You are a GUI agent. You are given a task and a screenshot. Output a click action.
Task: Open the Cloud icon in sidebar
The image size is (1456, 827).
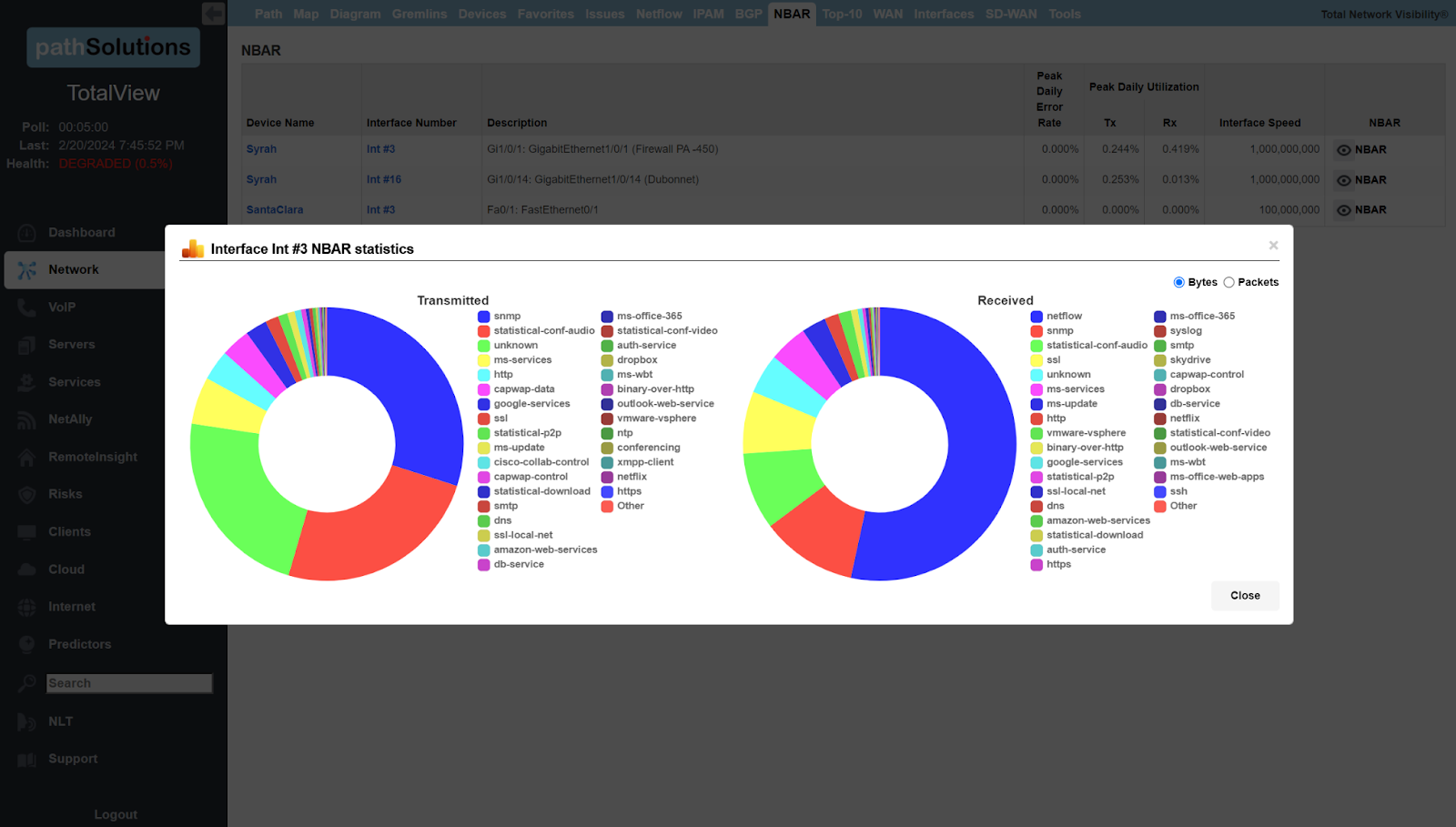(x=27, y=570)
